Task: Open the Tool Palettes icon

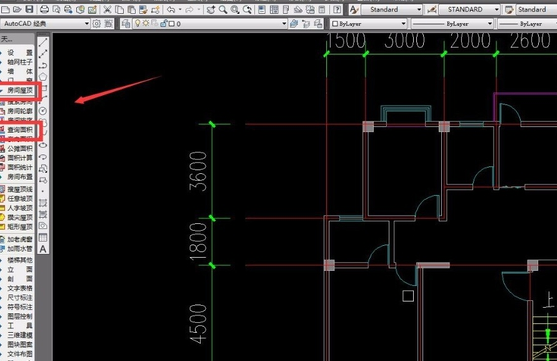Action: pyautogui.click(x=286, y=10)
